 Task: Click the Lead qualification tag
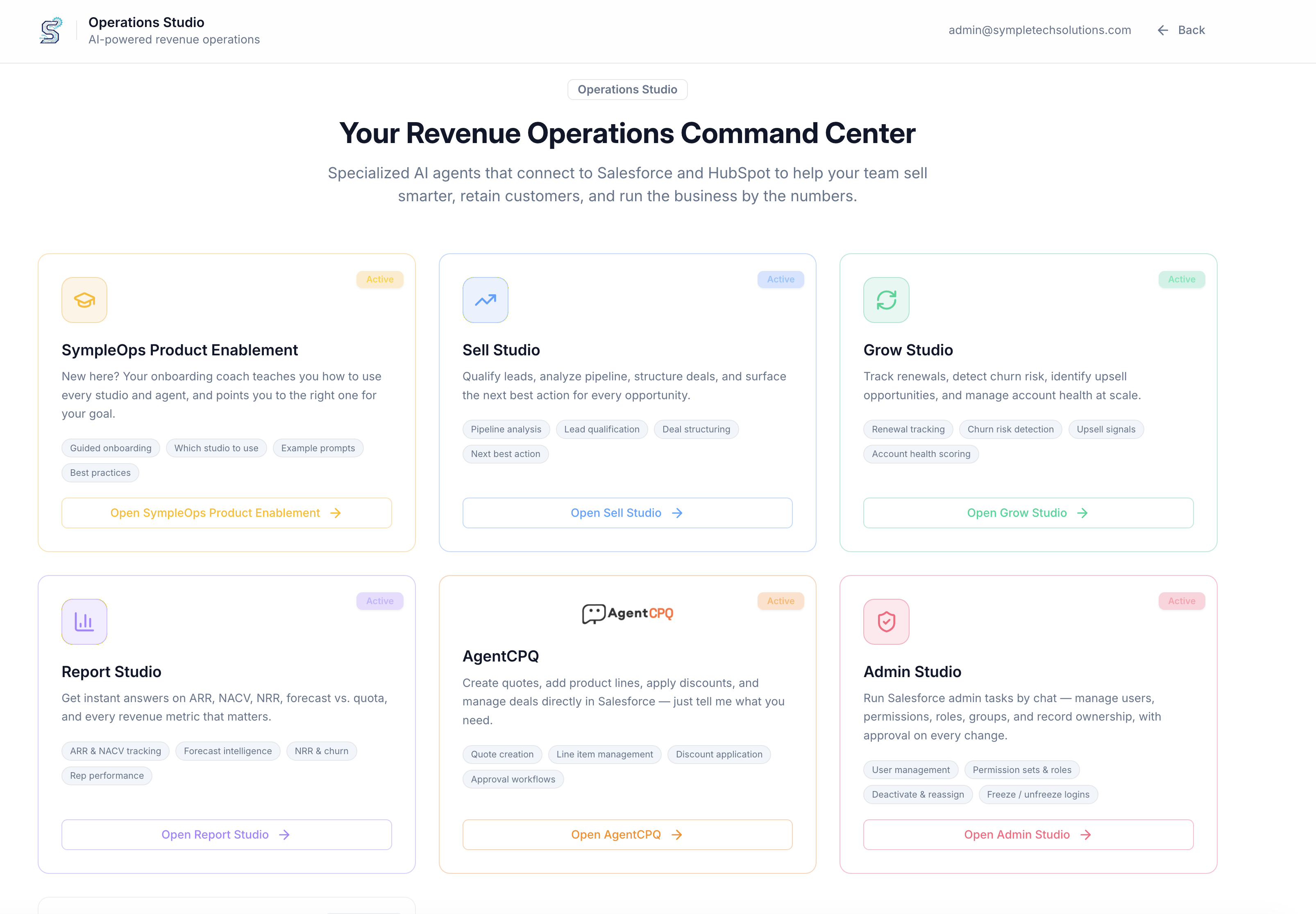[601, 430]
